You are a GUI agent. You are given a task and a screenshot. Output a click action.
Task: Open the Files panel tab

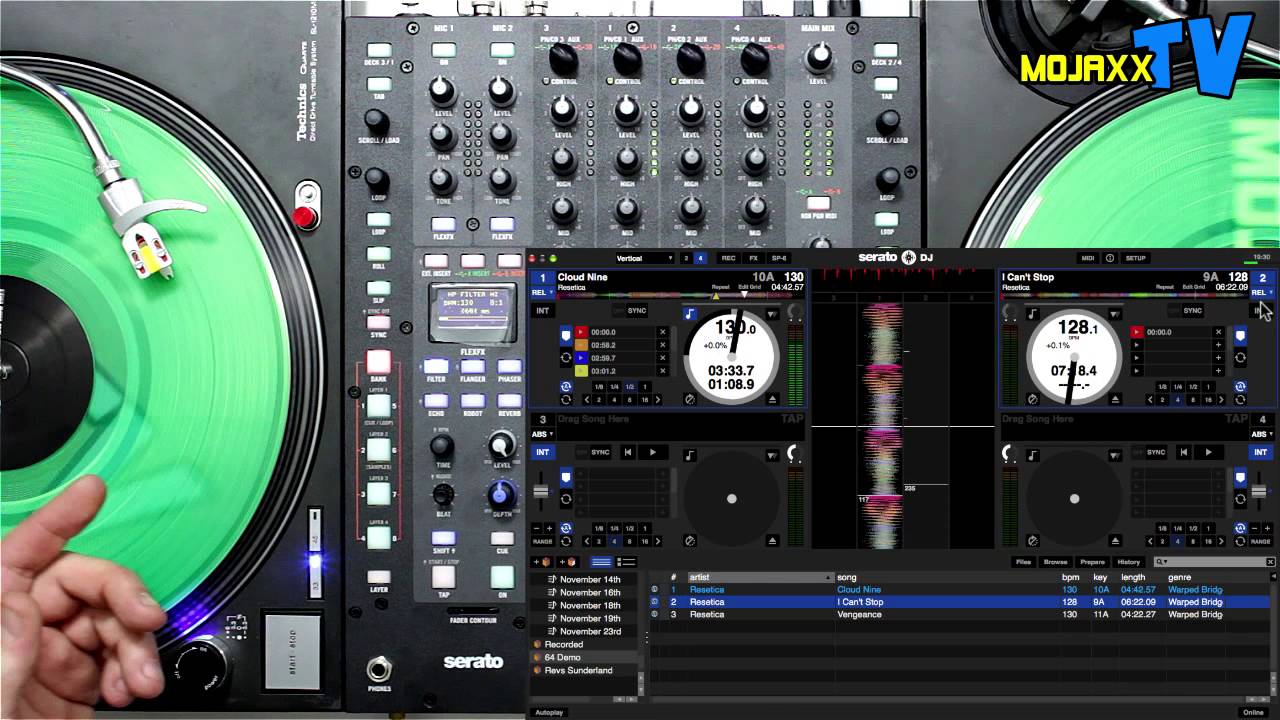click(1023, 562)
